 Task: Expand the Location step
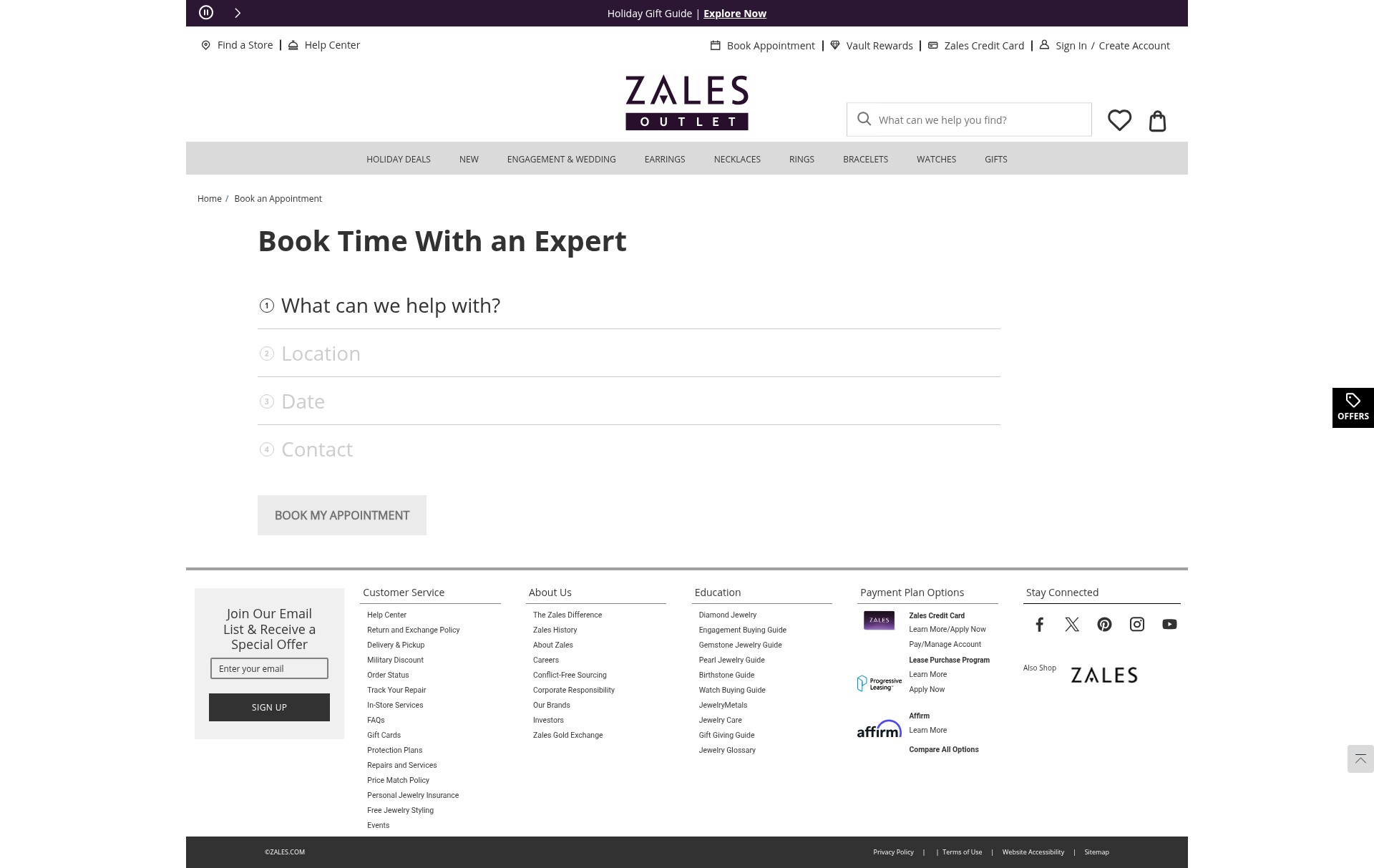pos(629,353)
